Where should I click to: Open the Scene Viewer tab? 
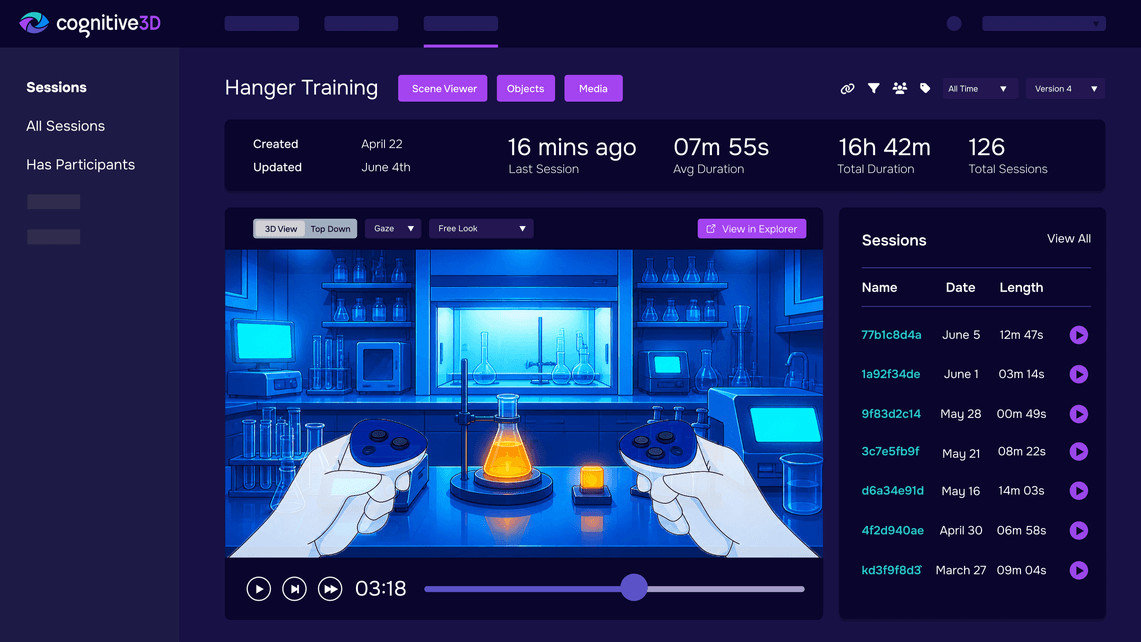(442, 88)
